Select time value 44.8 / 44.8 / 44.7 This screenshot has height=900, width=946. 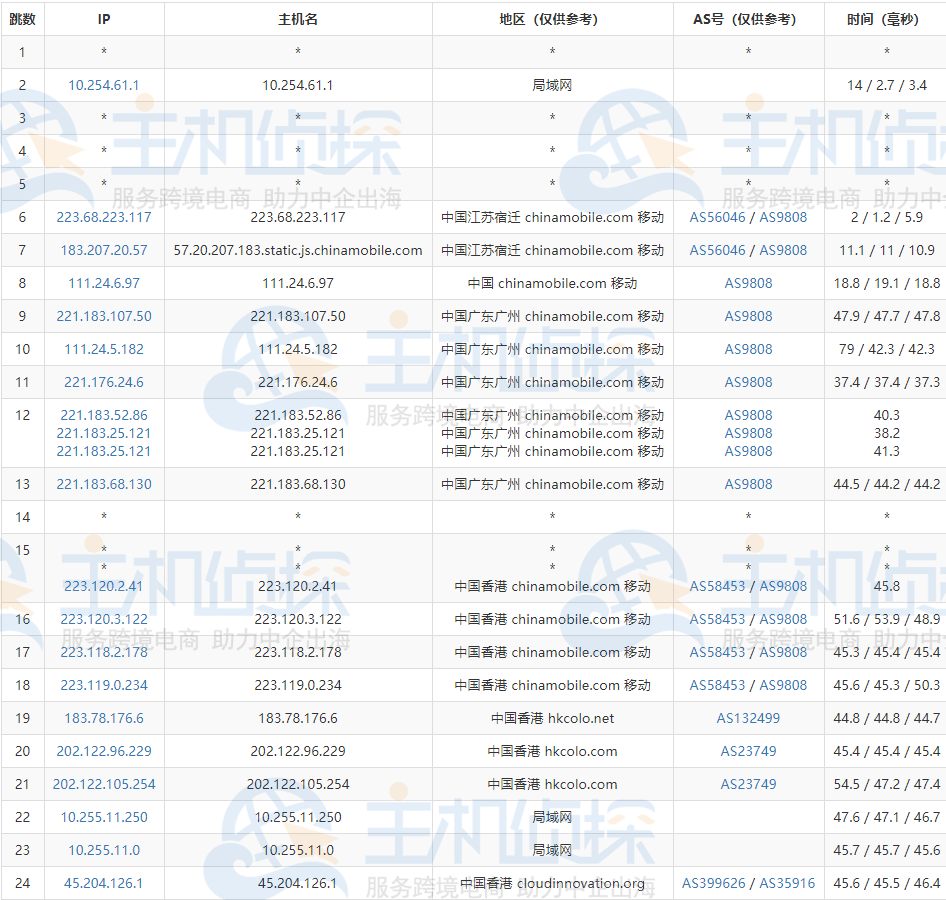886,718
